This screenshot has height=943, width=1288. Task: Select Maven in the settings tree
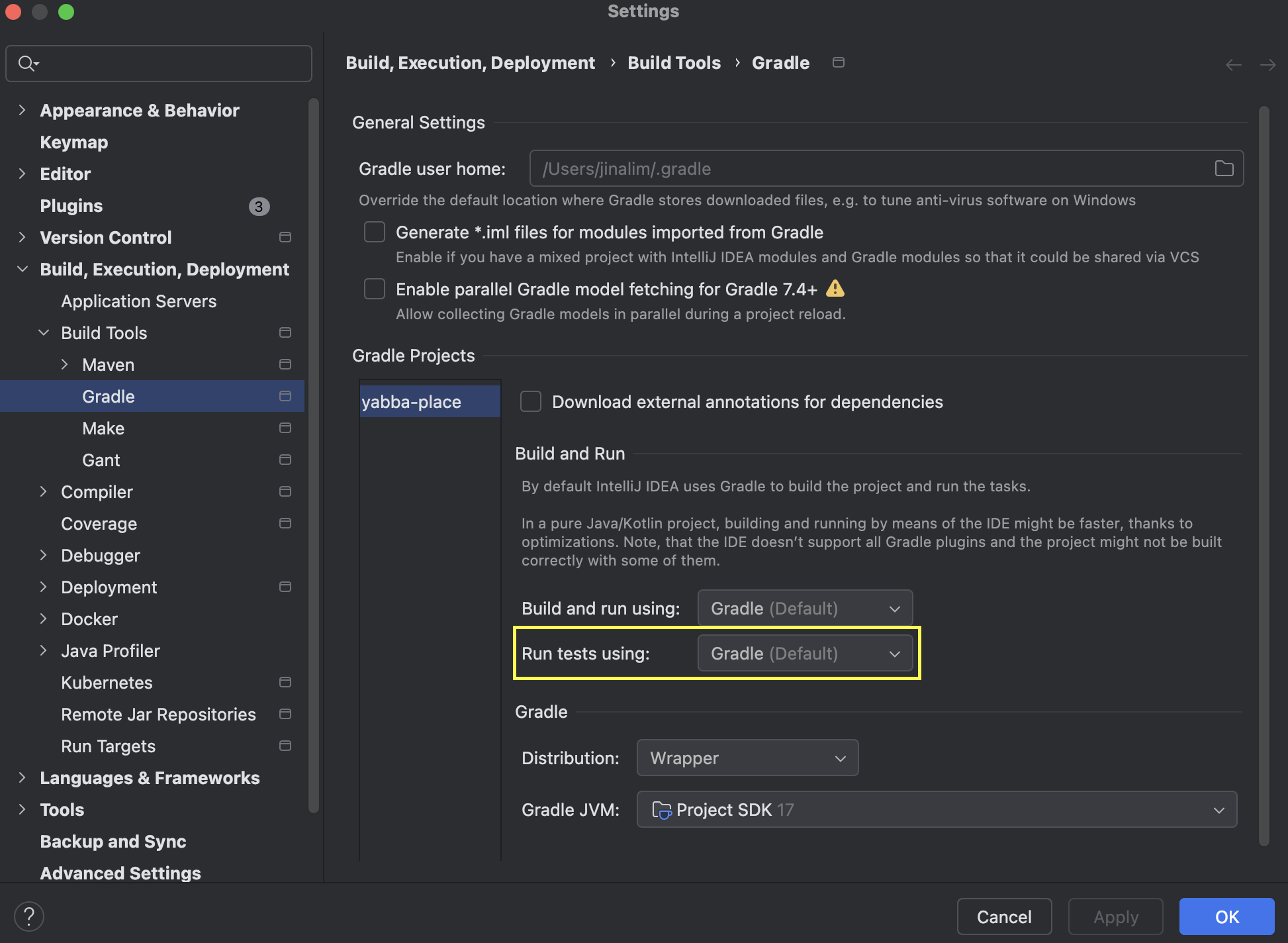click(x=108, y=364)
